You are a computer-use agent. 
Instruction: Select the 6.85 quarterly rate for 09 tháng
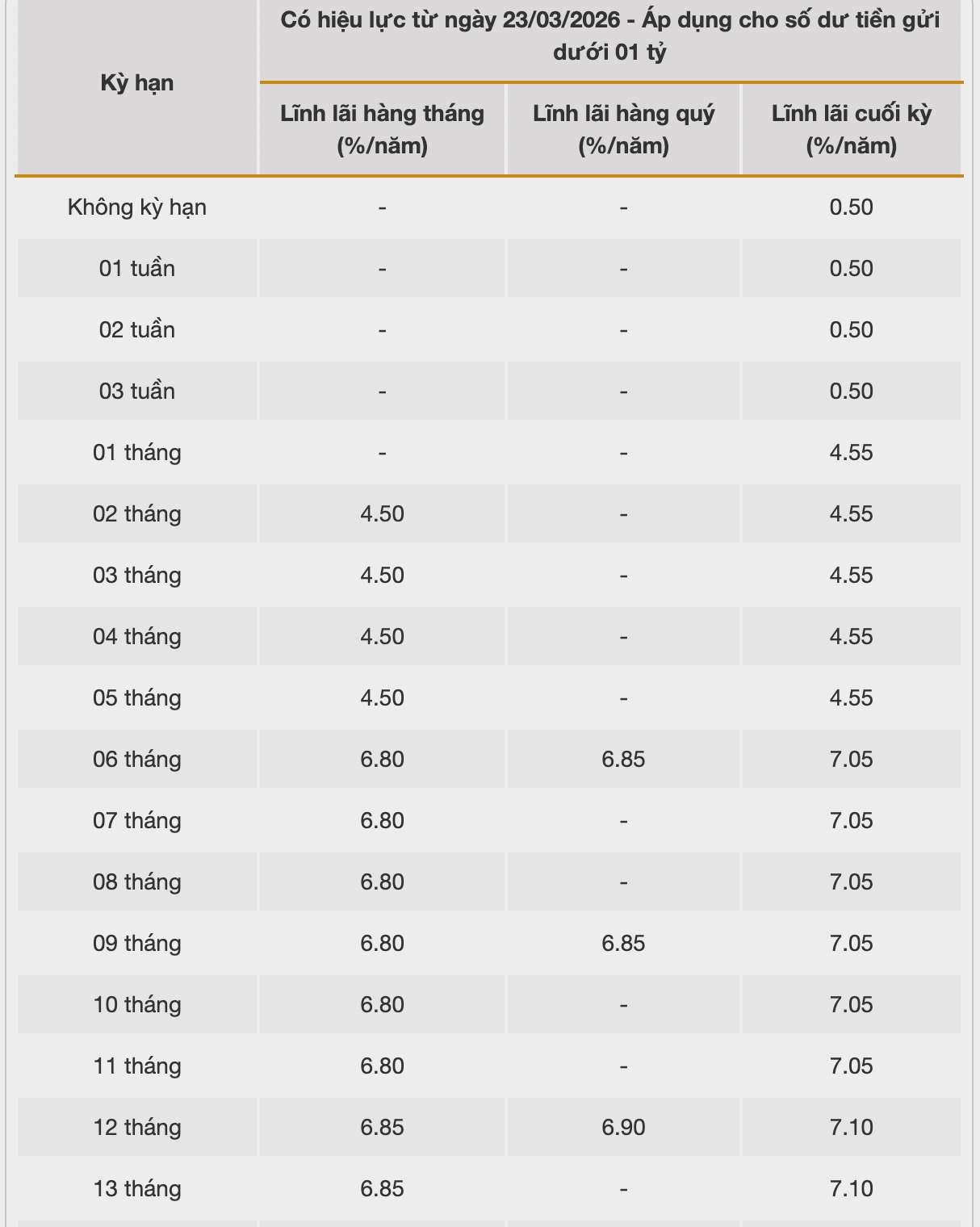pyautogui.click(x=623, y=944)
